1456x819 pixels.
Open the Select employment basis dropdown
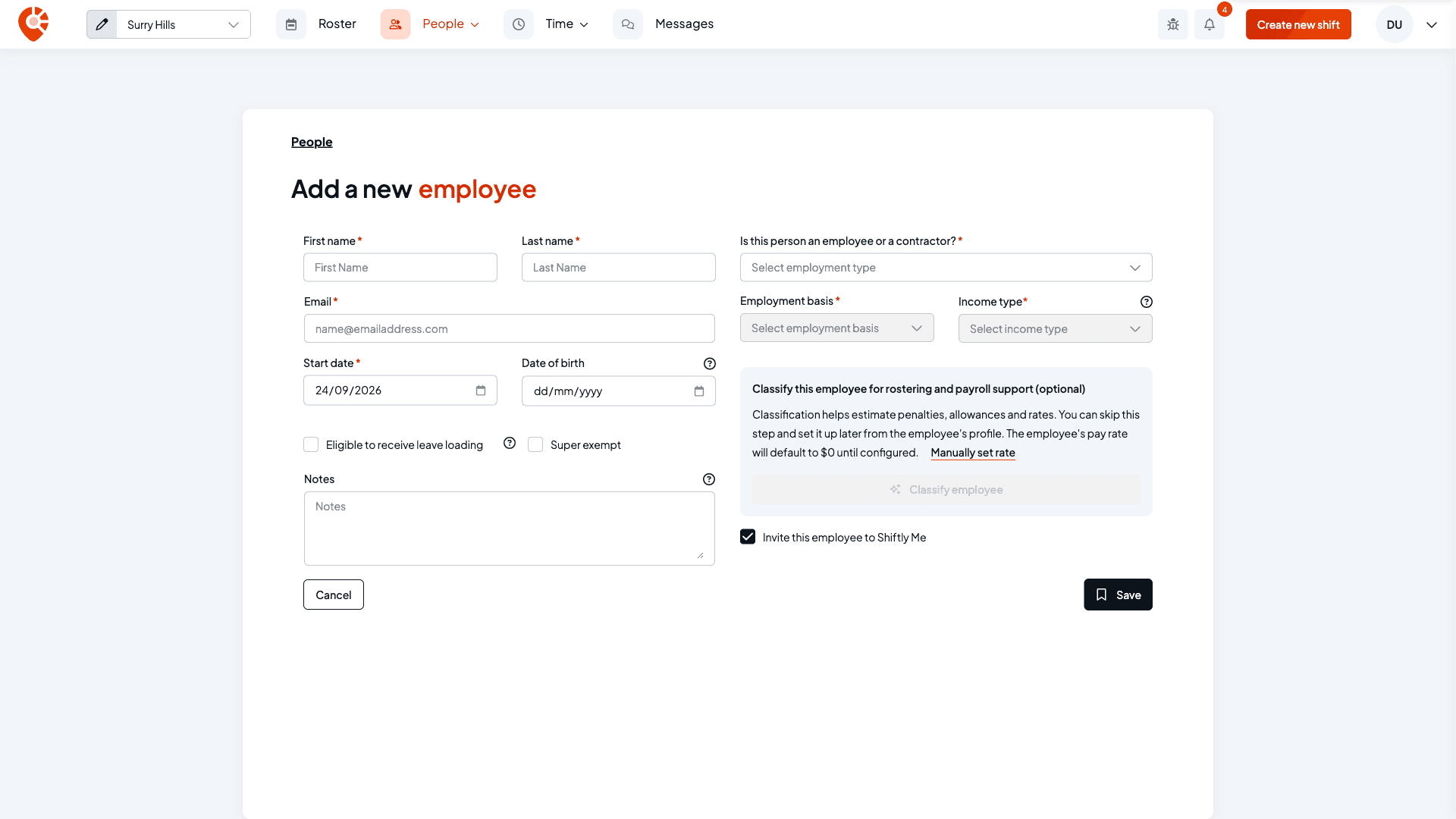tap(837, 328)
